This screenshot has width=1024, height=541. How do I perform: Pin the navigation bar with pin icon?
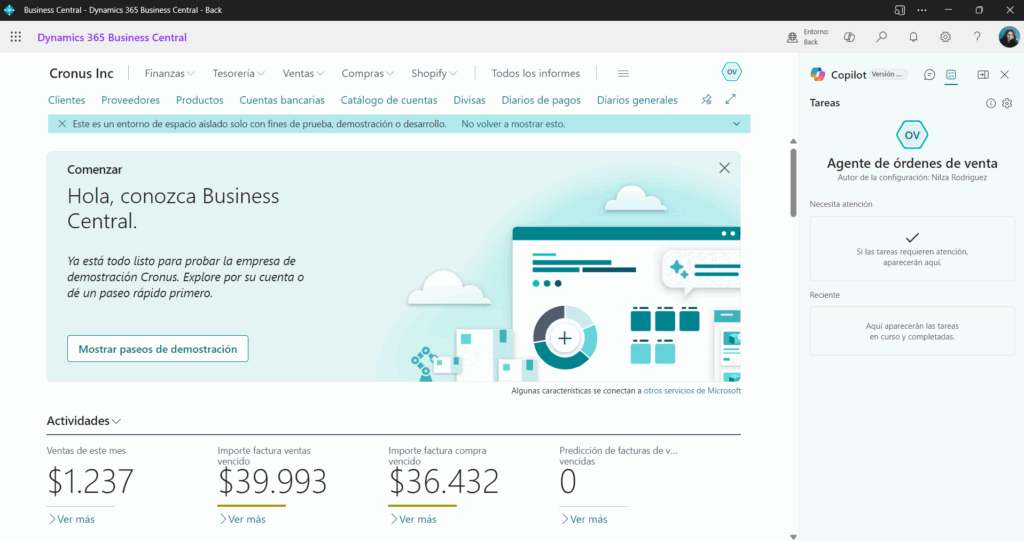tap(706, 99)
